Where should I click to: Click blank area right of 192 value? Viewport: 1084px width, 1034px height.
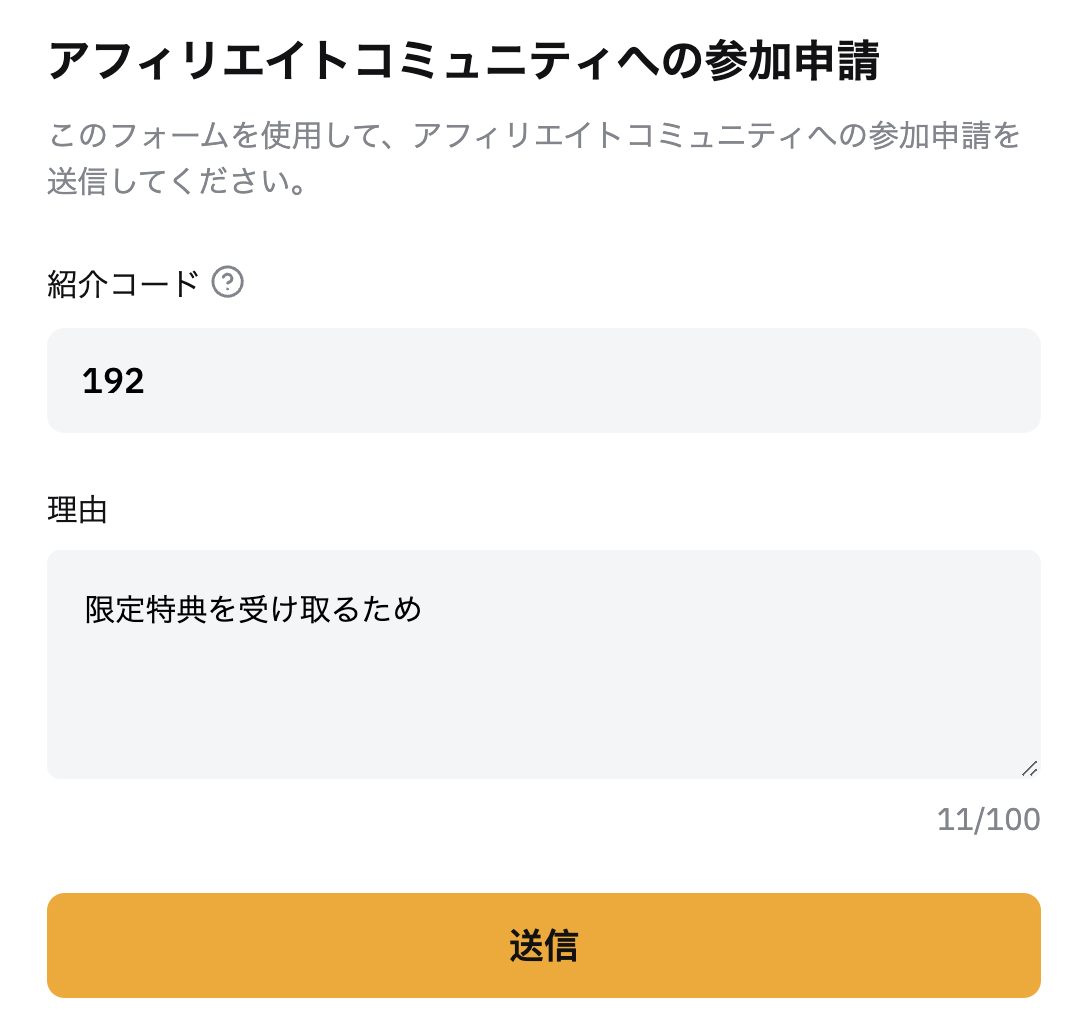click(588, 381)
